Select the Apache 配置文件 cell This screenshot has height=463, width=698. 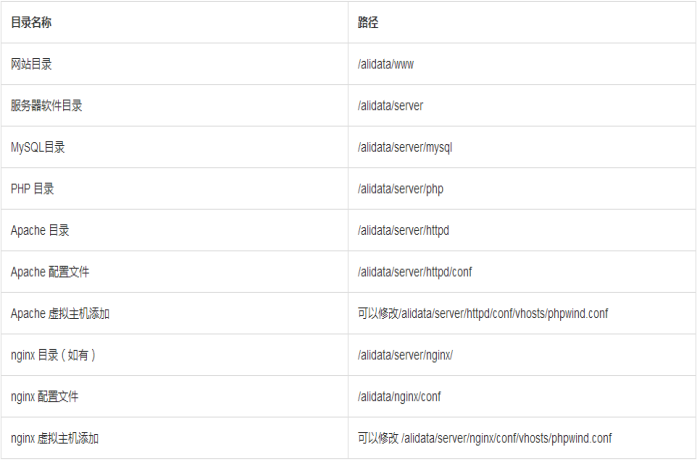pos(47,272)
